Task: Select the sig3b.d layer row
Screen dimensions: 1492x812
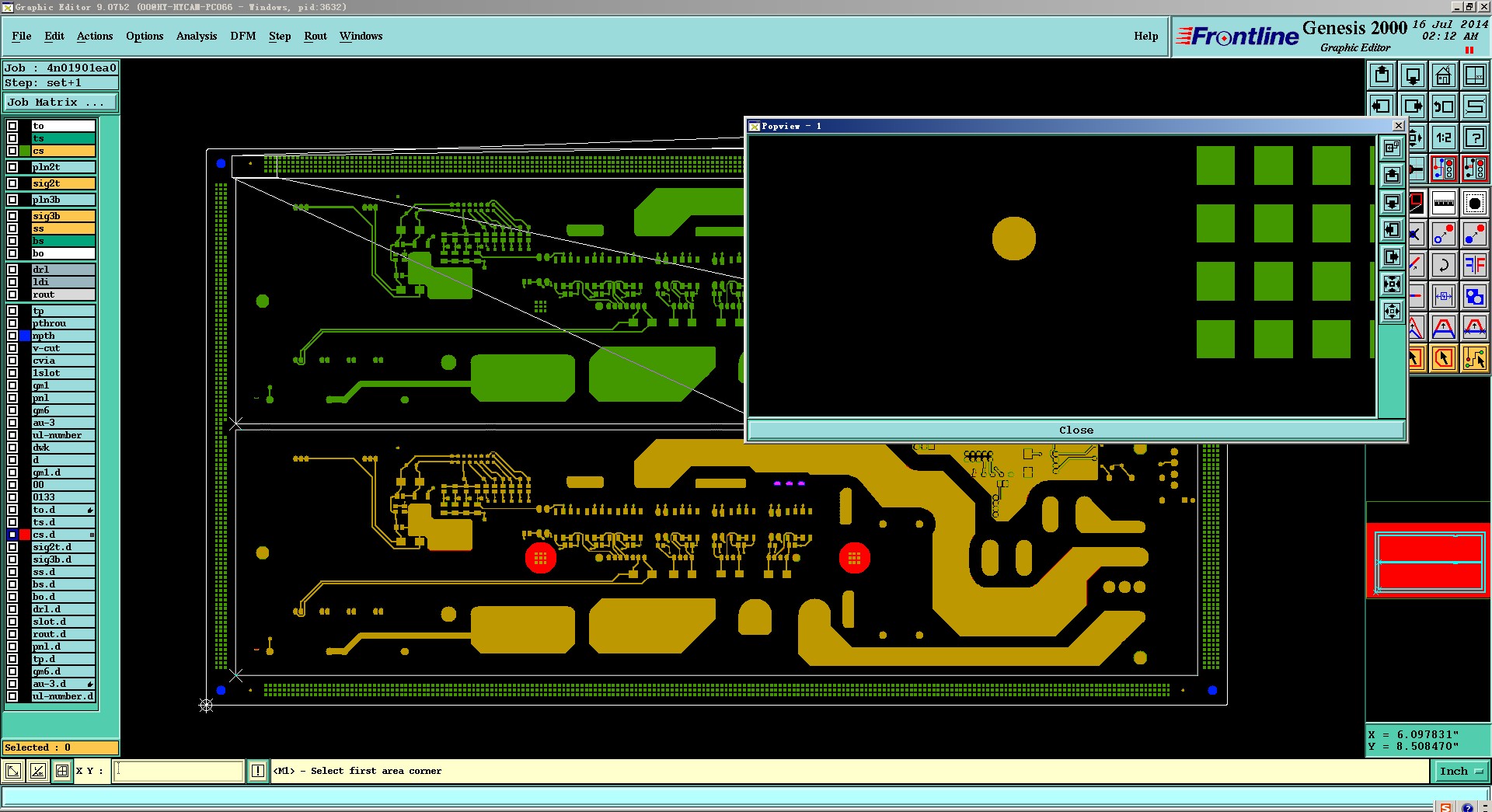Action: click(63, 559)
